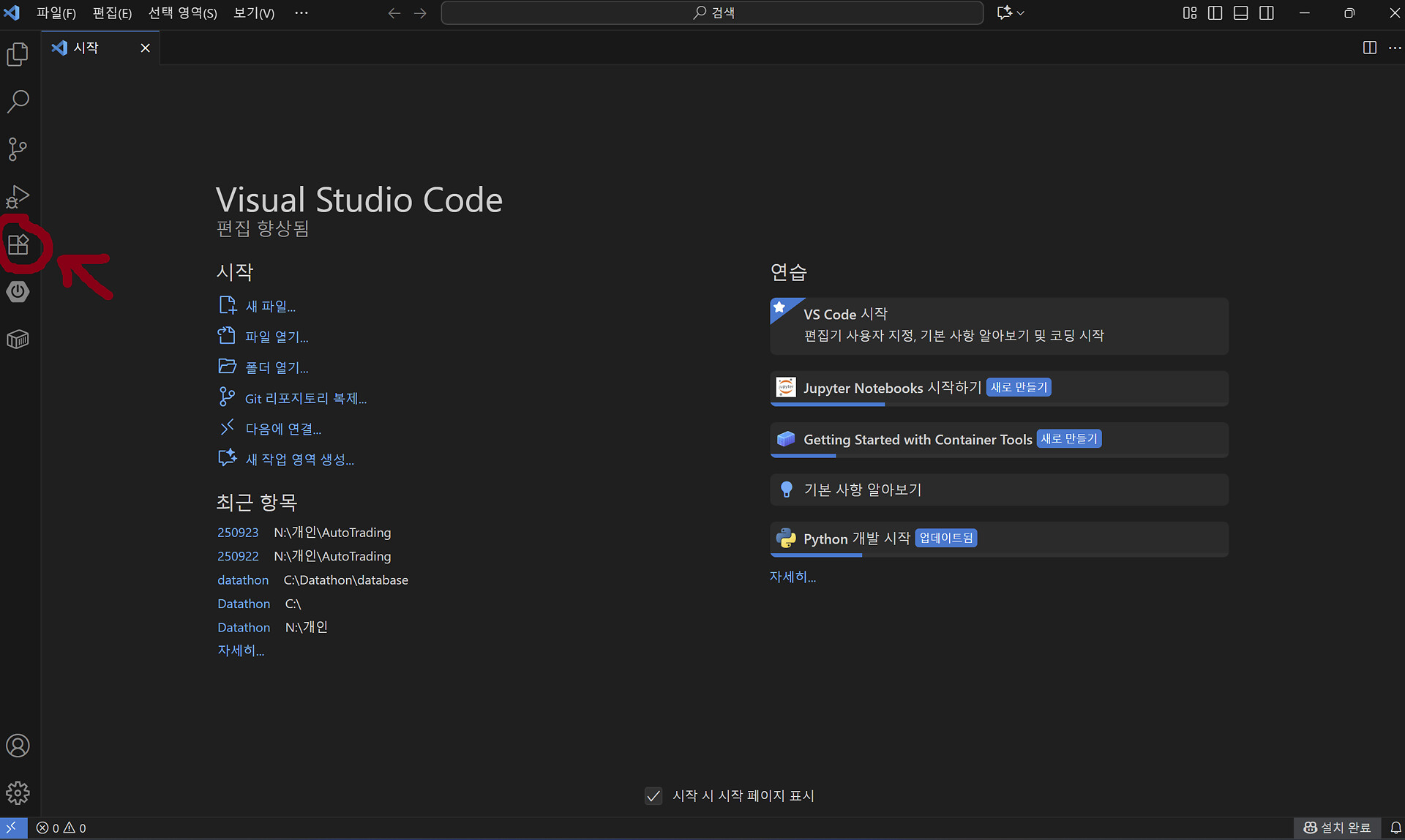Open recent project 250923
Viewport: 1405px width, 840px height.
[238, 533]
